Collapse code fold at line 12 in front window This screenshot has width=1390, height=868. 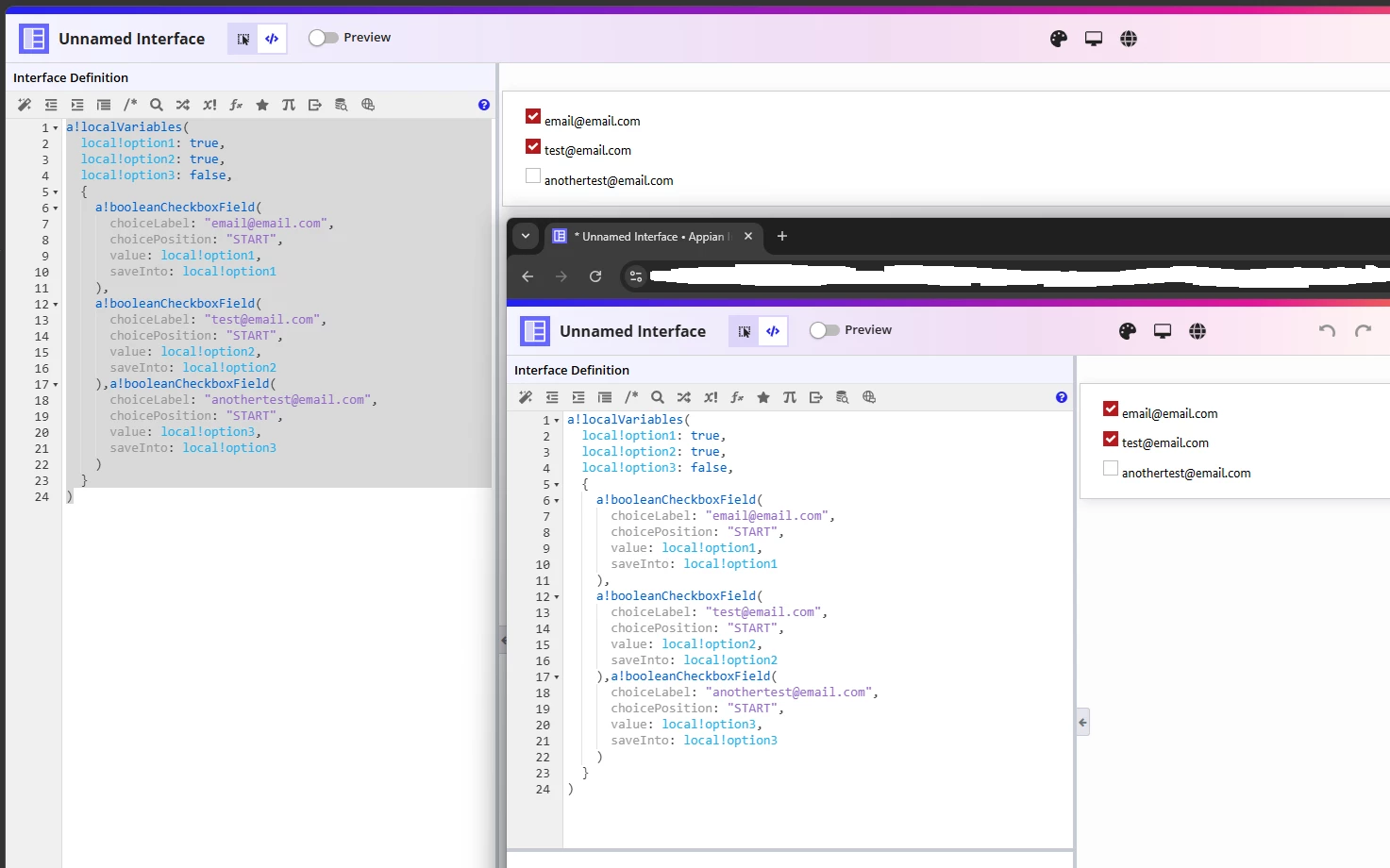point(557,597)
